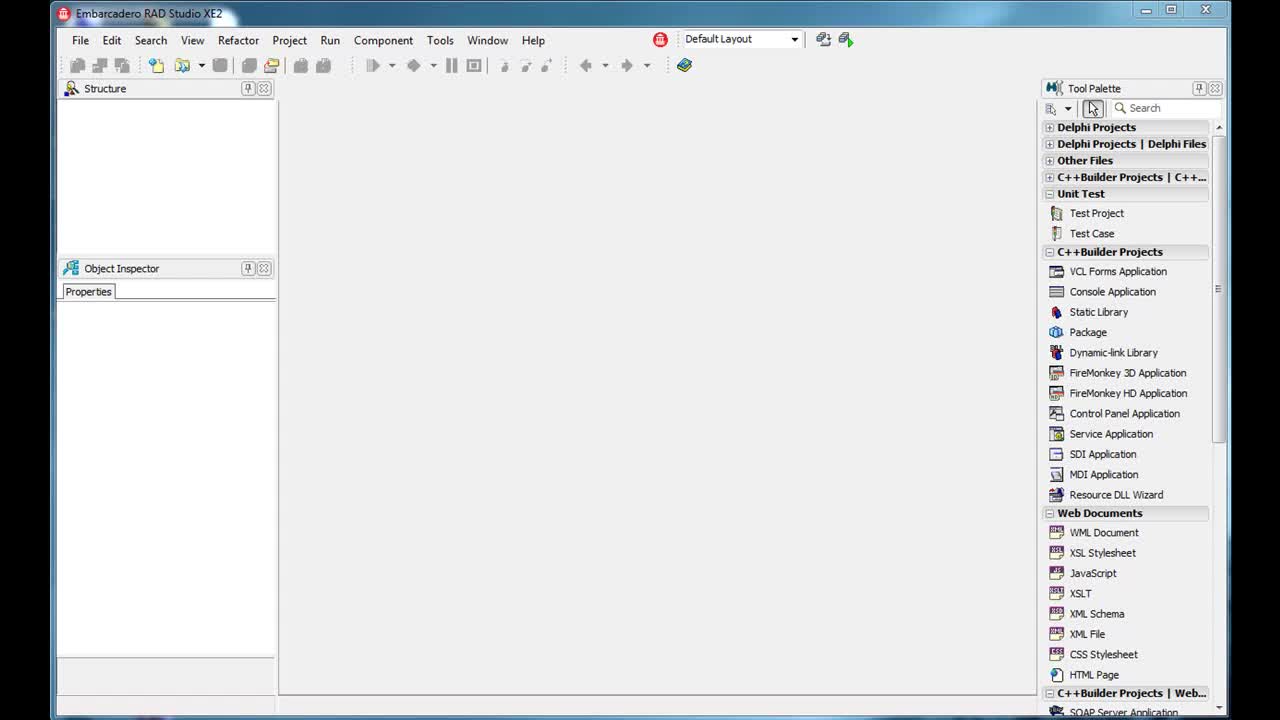This screenshot has width=1280, height=720.
Task: Open the Tools menu
Action: 440,40
